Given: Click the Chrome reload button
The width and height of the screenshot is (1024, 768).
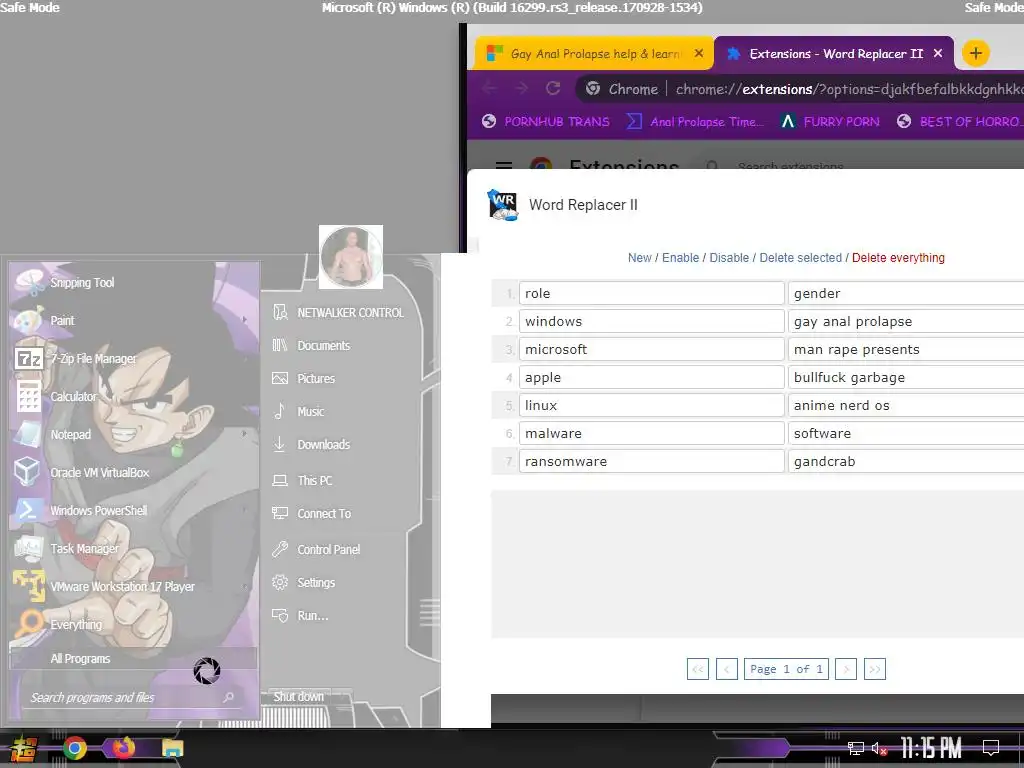Looking at the screenshot, I should pyautogui.click(x=553, y=88).
